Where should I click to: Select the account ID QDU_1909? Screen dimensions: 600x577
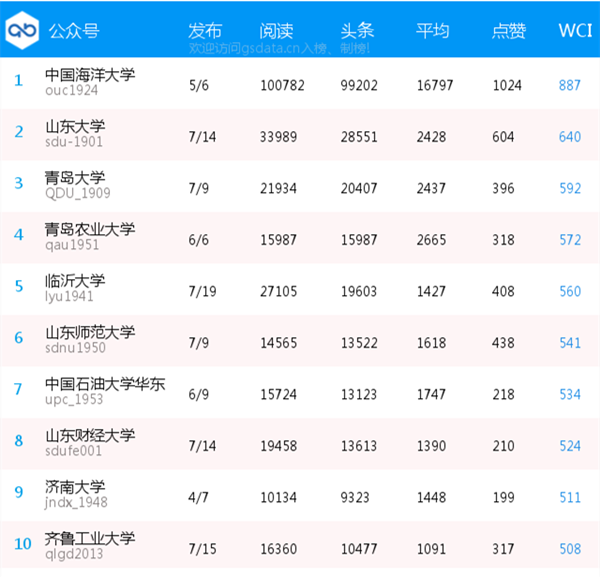(x=78, y=193)
